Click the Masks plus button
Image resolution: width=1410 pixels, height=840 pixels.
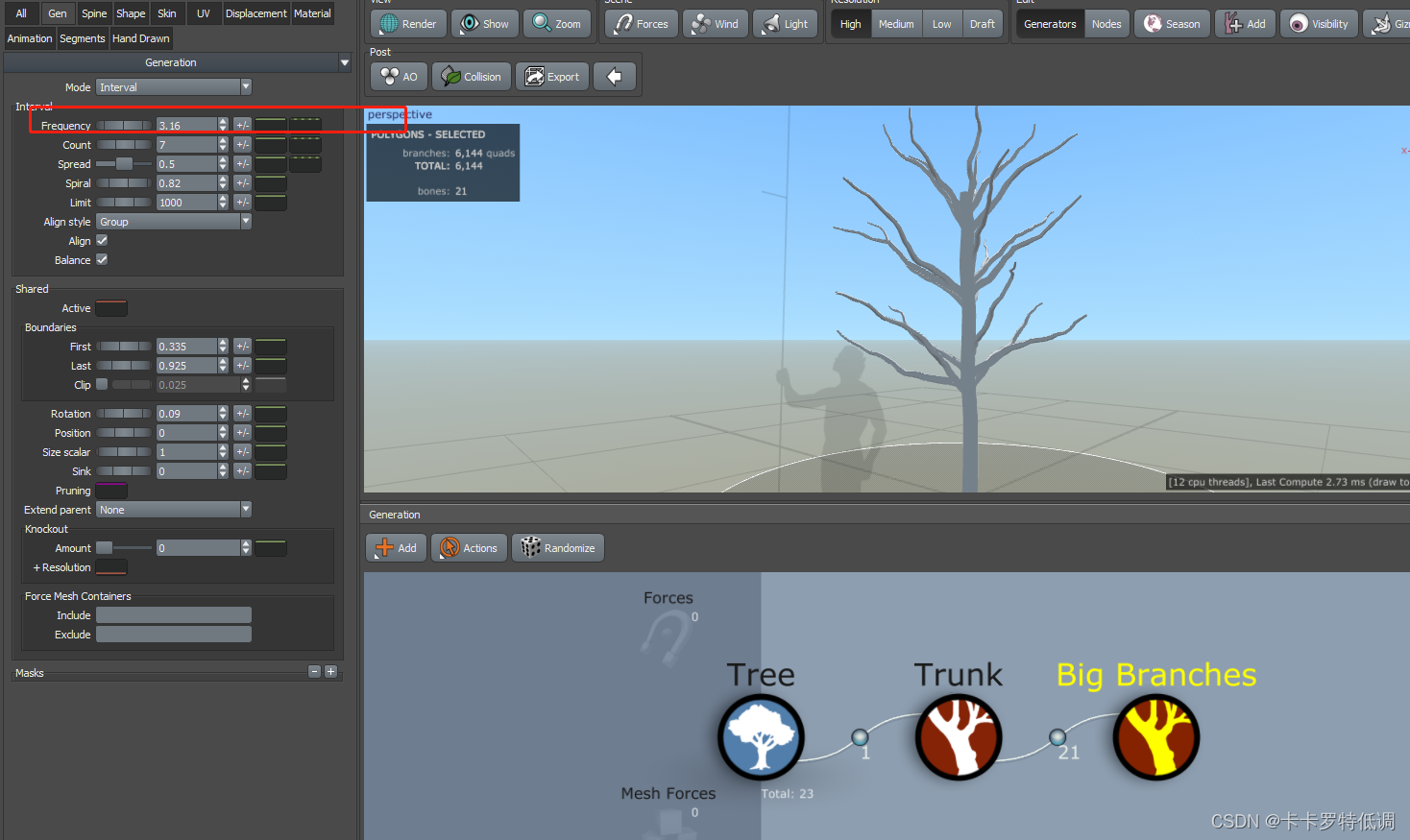pyautogui.click(x=330, y=672)
